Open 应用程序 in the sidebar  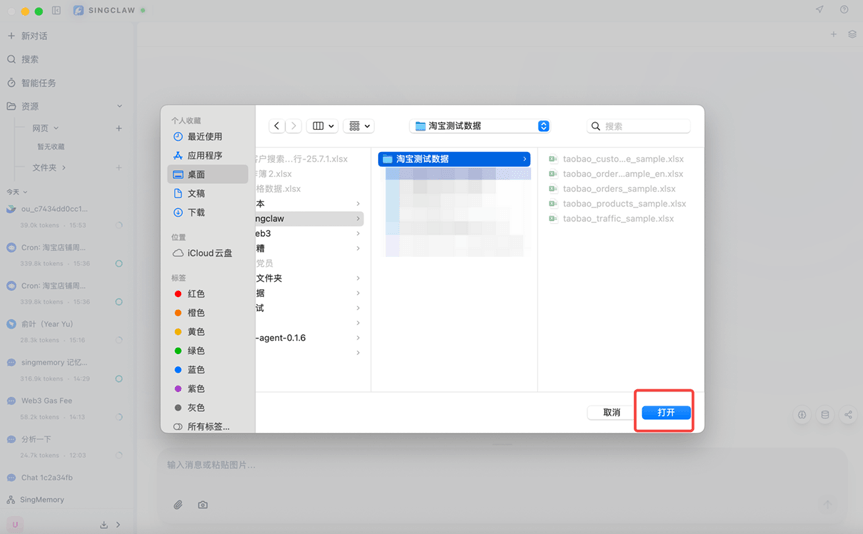(x=204, y=156)
